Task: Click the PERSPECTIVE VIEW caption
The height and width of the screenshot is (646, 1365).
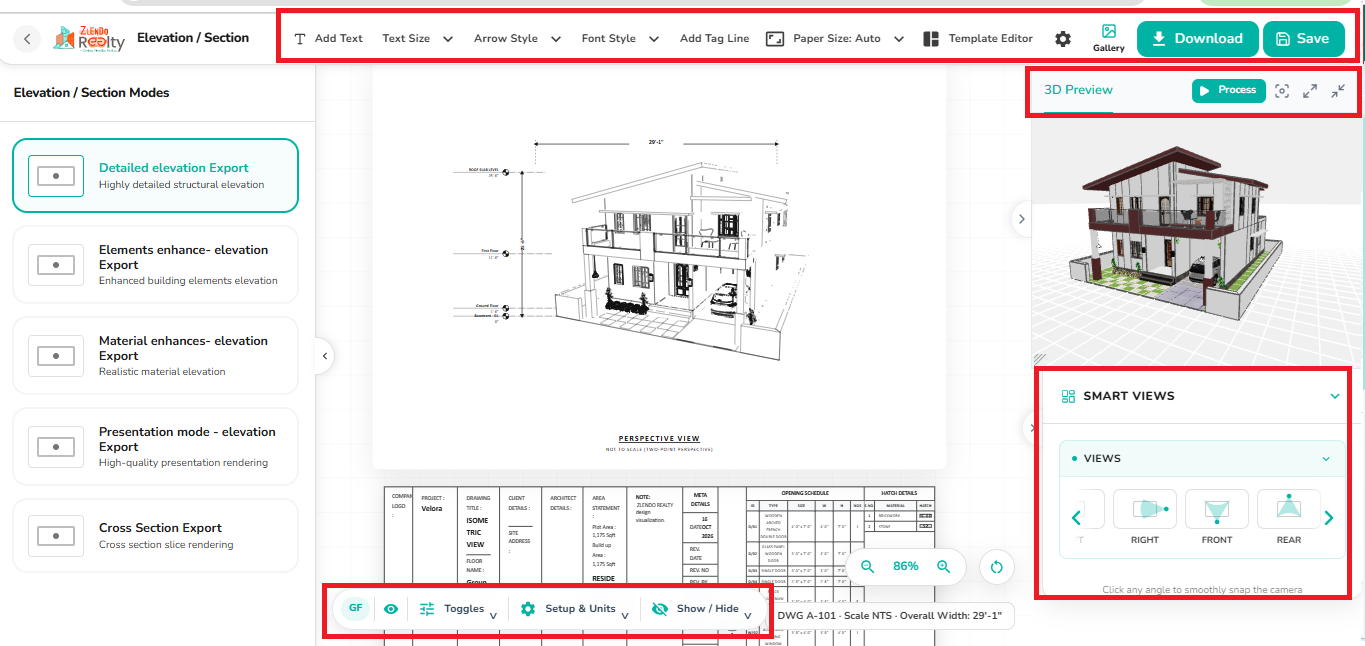Action: tap(659, 438)
